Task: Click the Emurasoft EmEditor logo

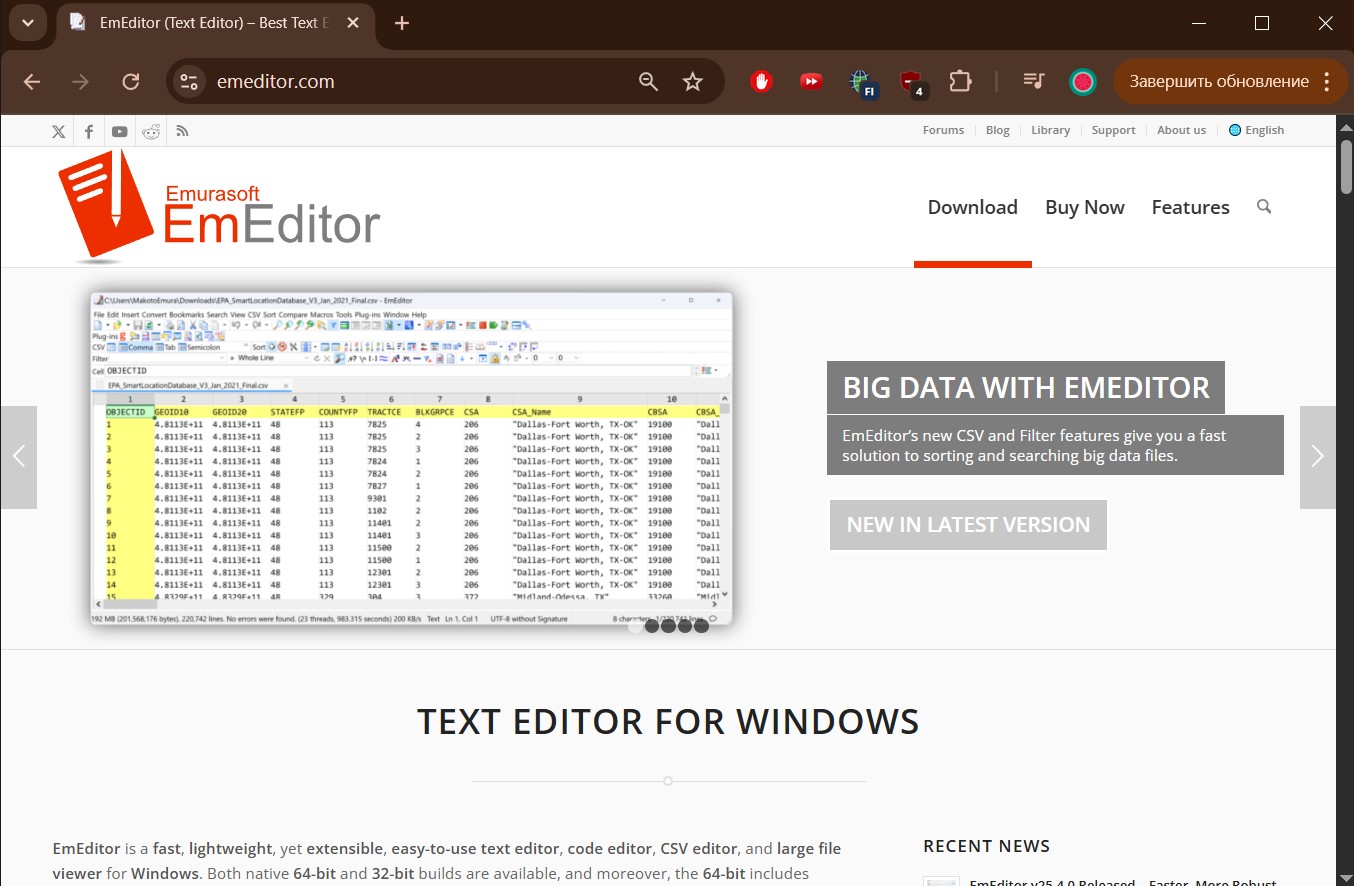Action: pos(219,205)
